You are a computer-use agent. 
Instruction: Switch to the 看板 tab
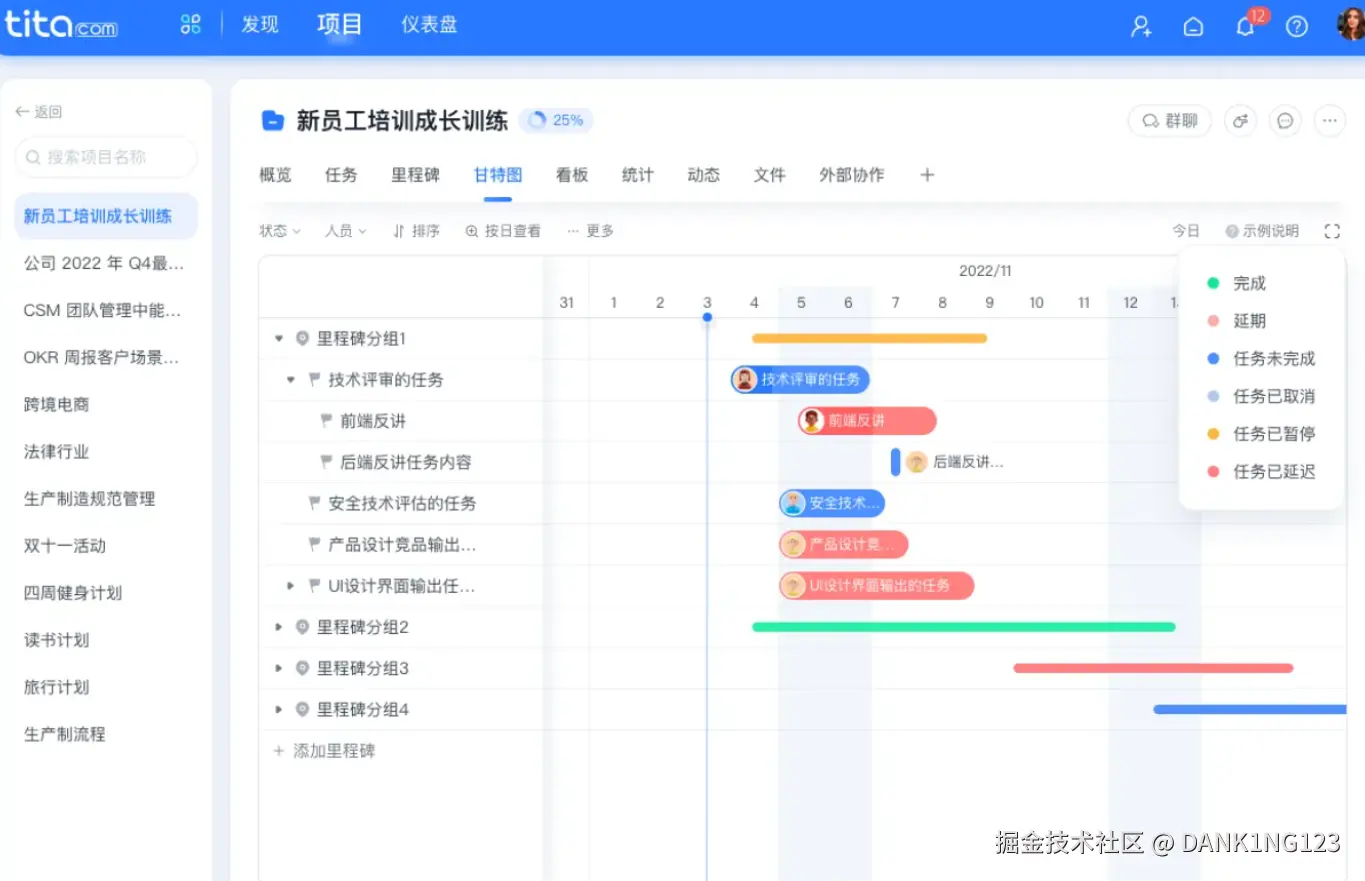(571, 174)
